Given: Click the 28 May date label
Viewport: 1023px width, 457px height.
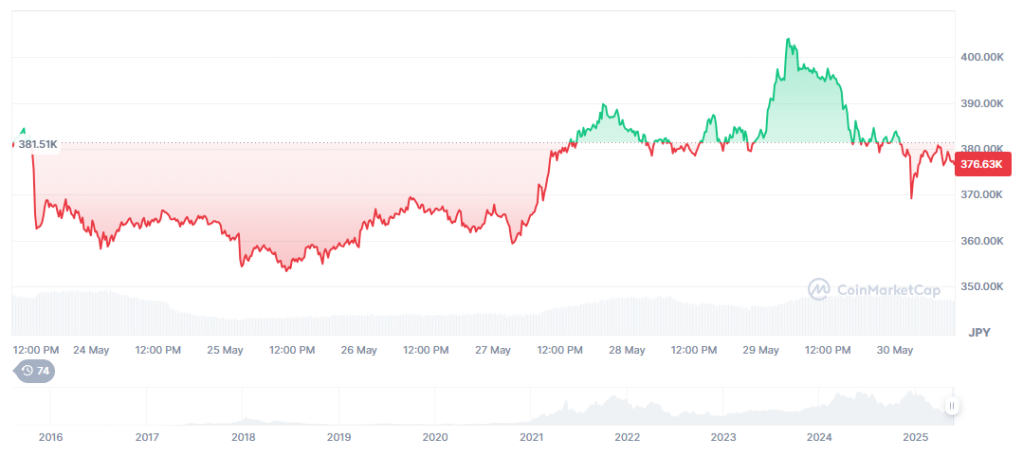Looking at the screenshot, I should click(627, 350).
